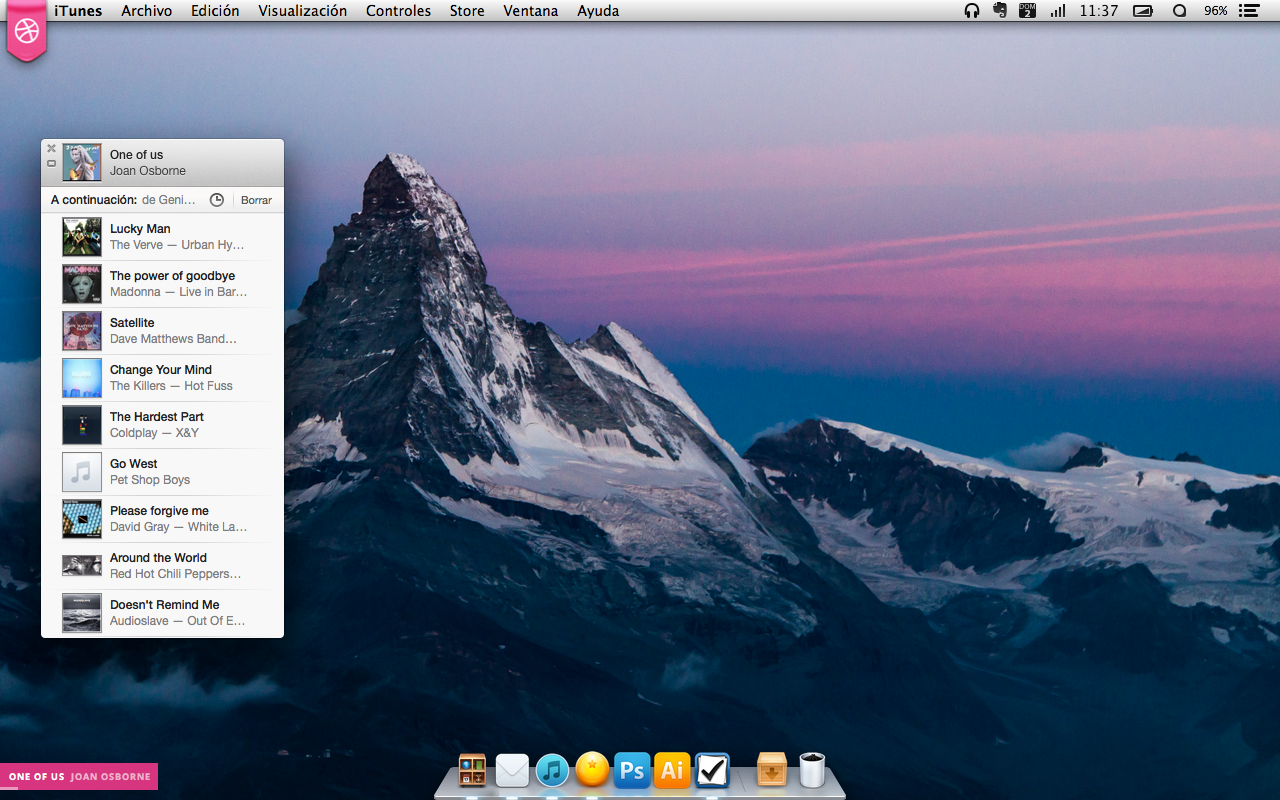Click the 11:37 clock in the menu bar
The height and width of the screenshot is (800, 1280).
click(1099, 11)
